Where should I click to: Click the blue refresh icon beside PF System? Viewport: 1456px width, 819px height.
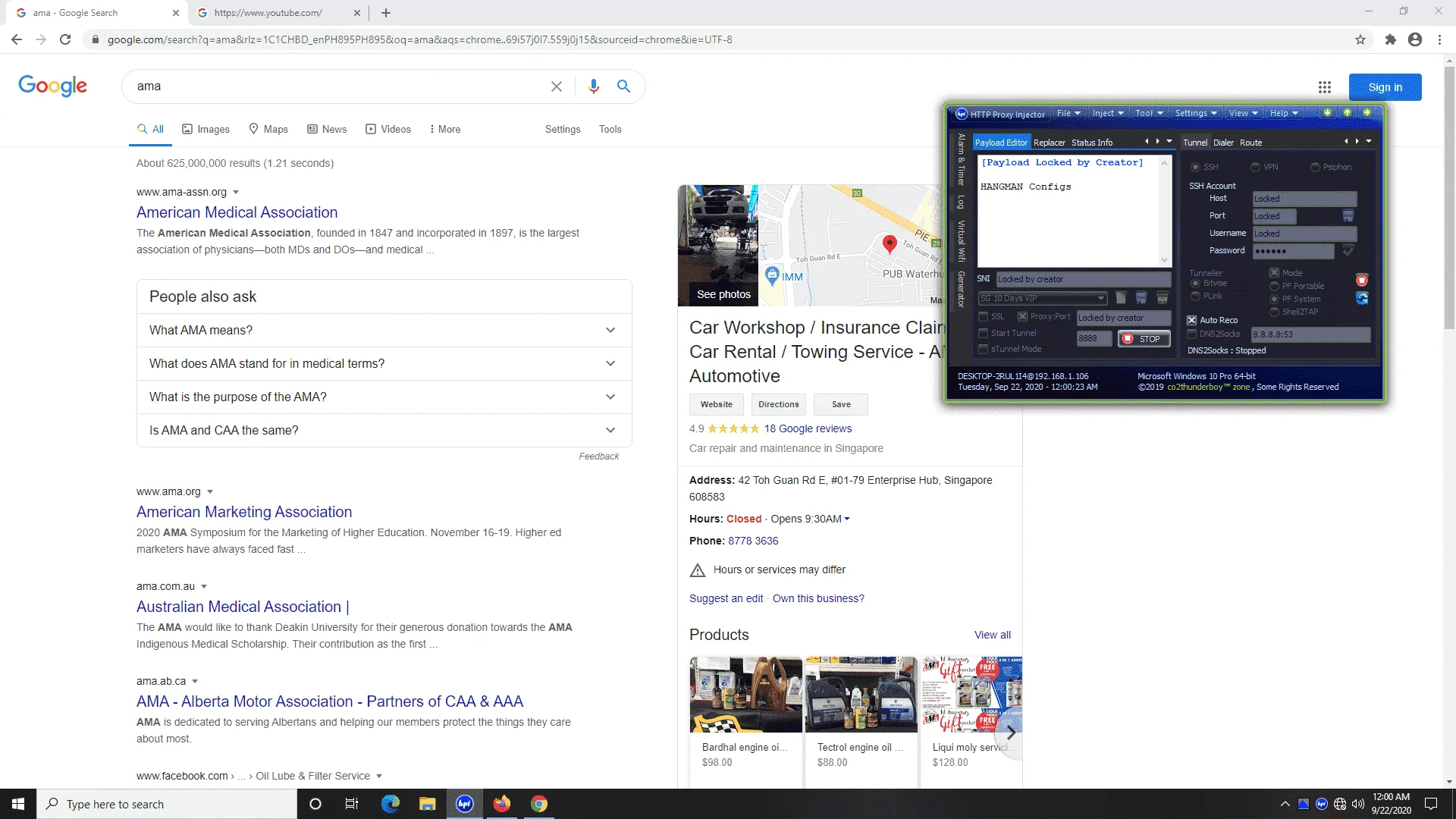[1362, 299]
